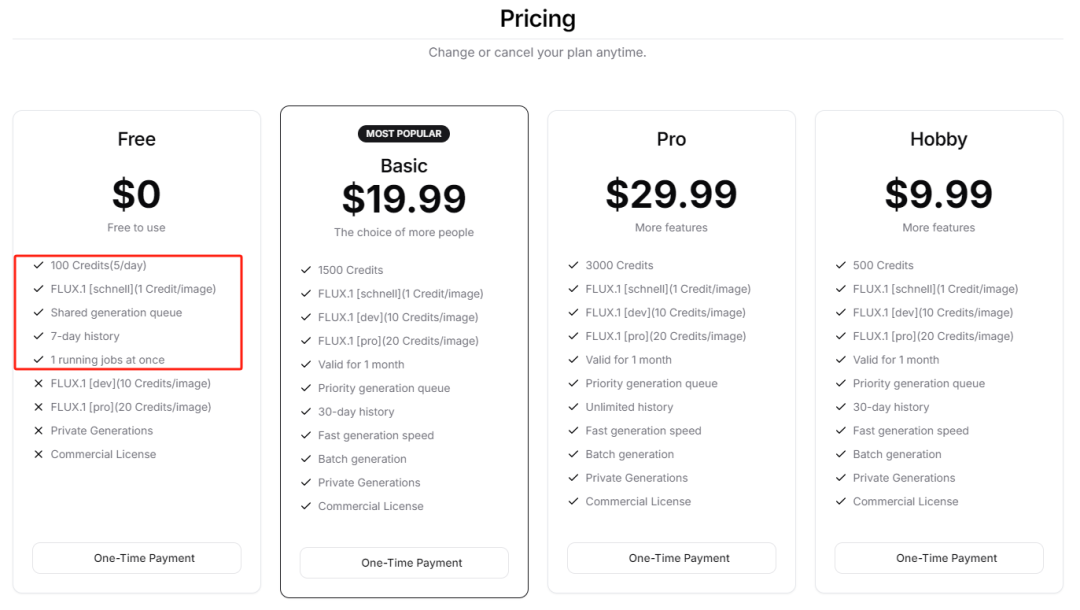
Task: Click the $19.99 Basic price
Action: (404, 199)
